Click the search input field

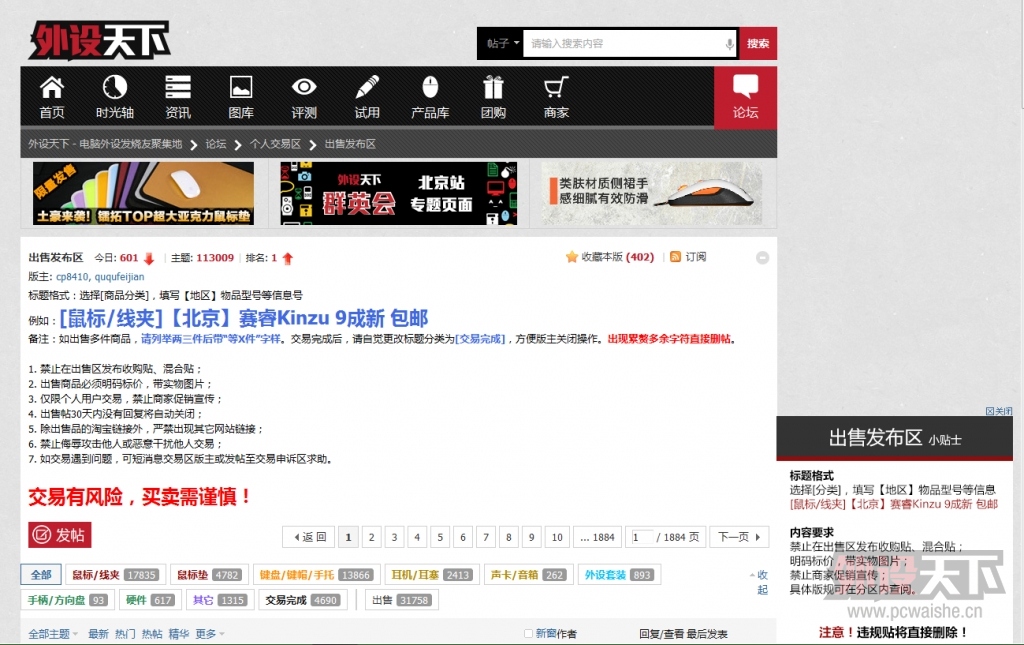pyautogui.click(x=629, y=44)
